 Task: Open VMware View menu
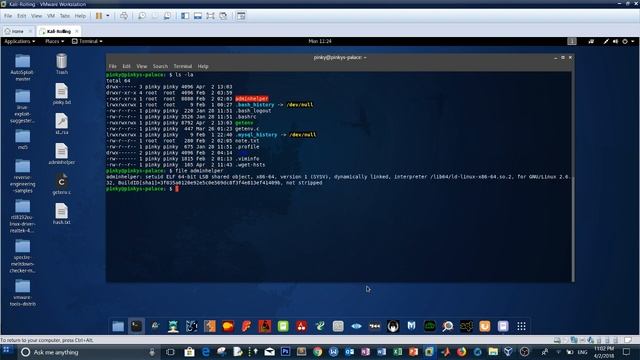coord(36,16)
